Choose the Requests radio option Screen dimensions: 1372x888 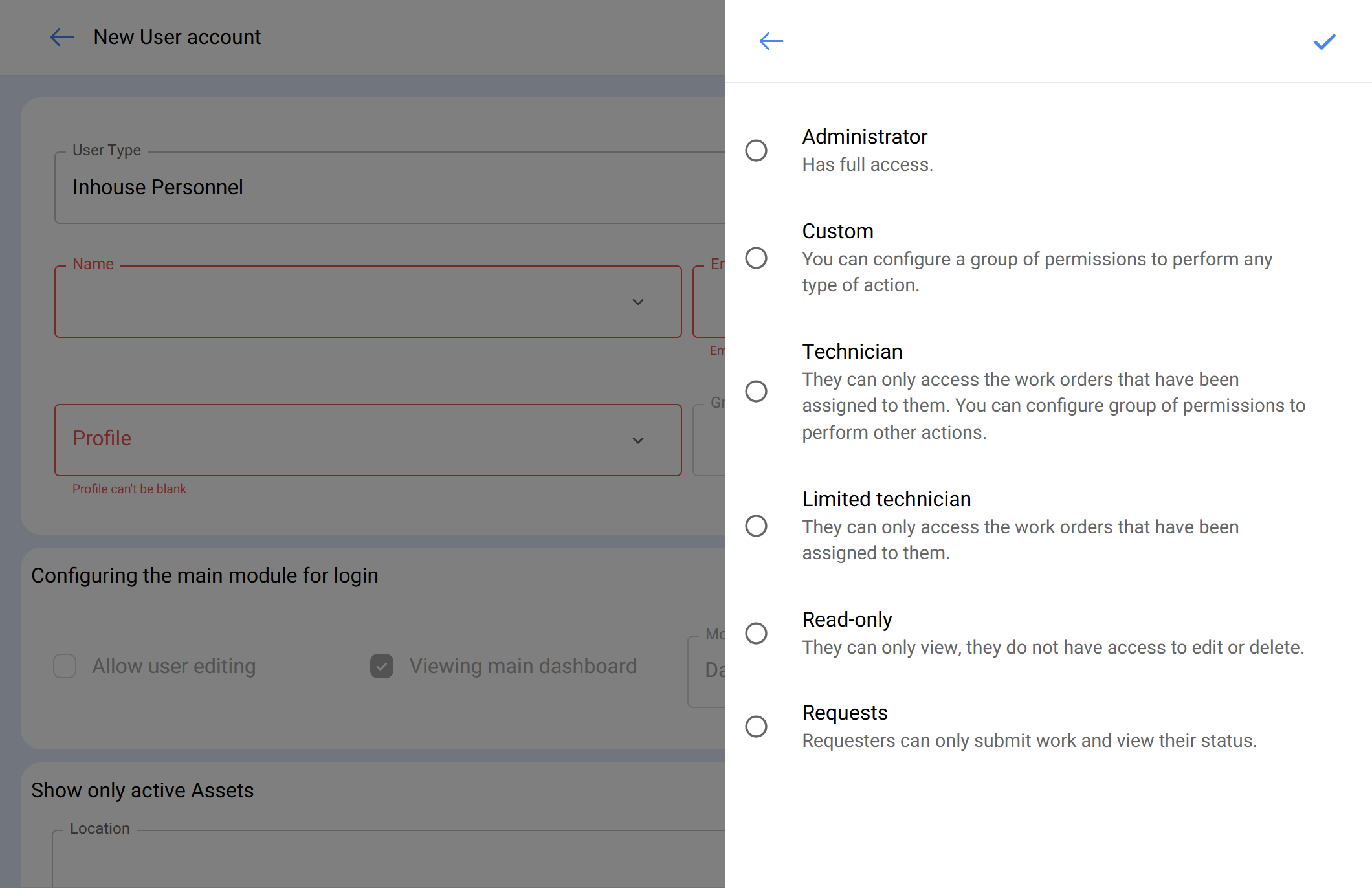pos(756,726)
